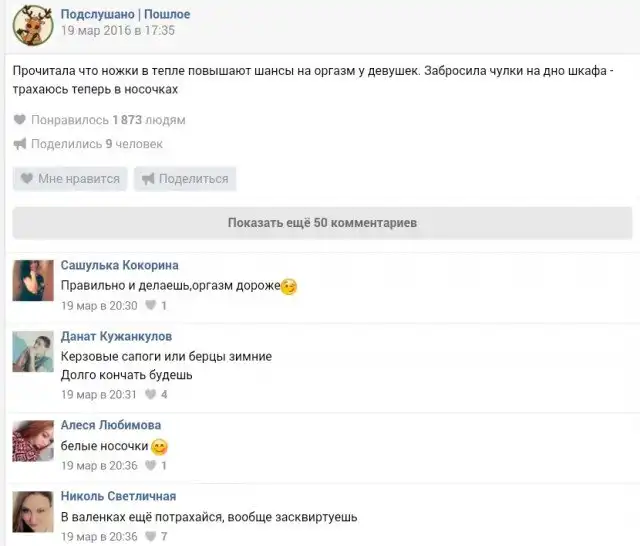Like Алеся Любимова's comment with the heart
640x546 pixels.
151,466
